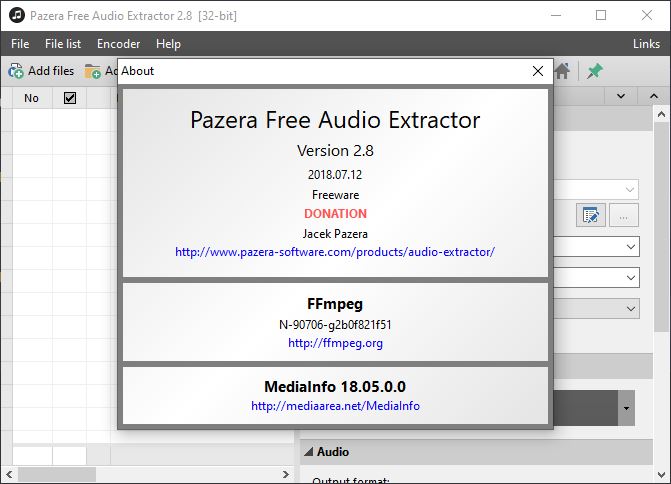Screen dimensions: 671x484
Task: Click the add folder icon in toolbar
Action: click(x=92, y=71)
